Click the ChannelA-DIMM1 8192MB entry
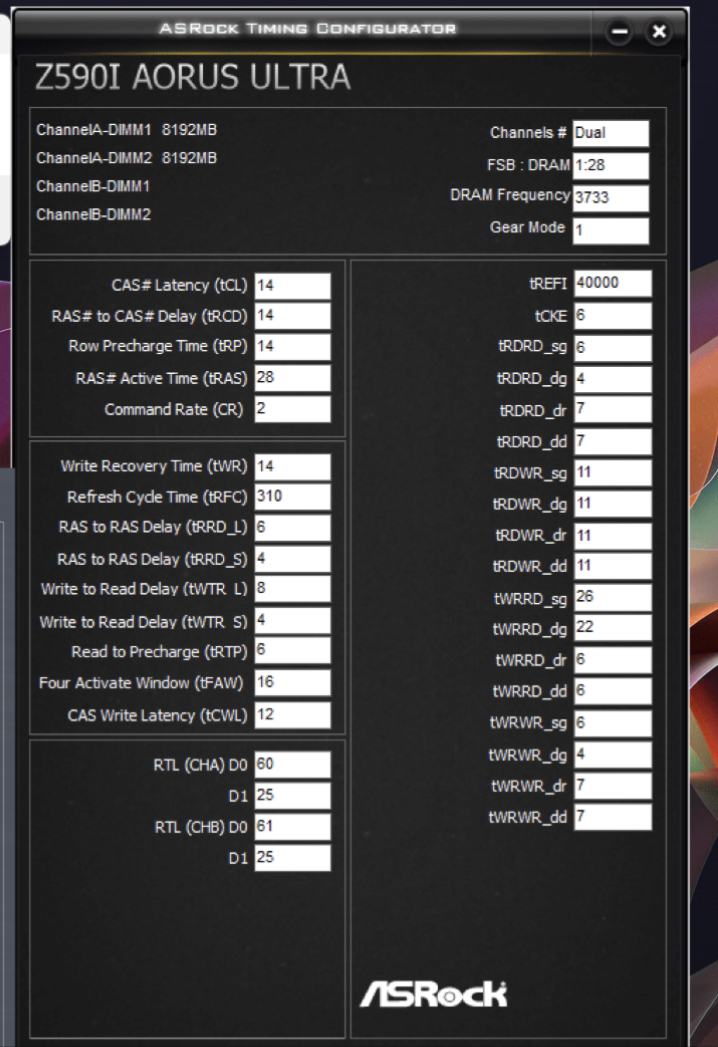The width and height of the screenshot is (718, 1047). (x=127, y=130)
